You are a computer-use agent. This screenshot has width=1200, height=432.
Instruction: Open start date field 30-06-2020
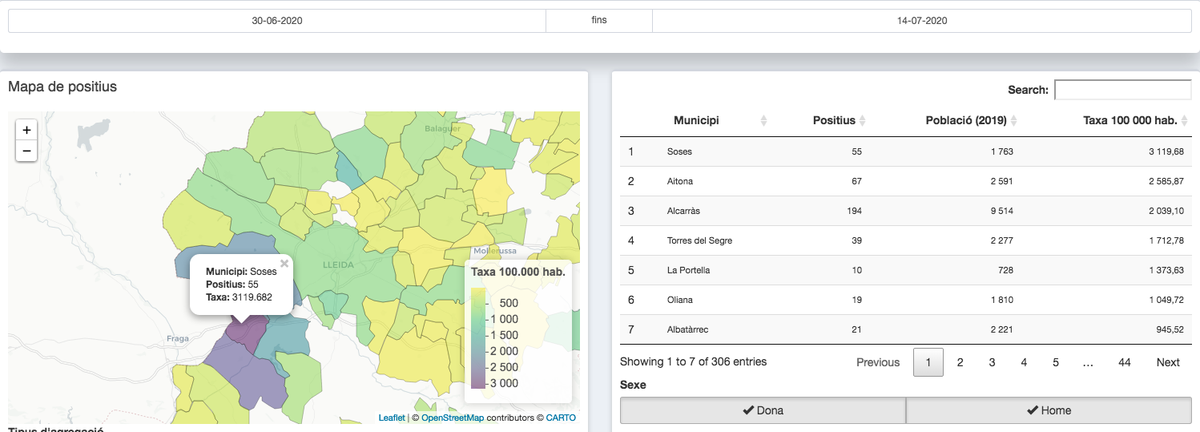[277, 21]
